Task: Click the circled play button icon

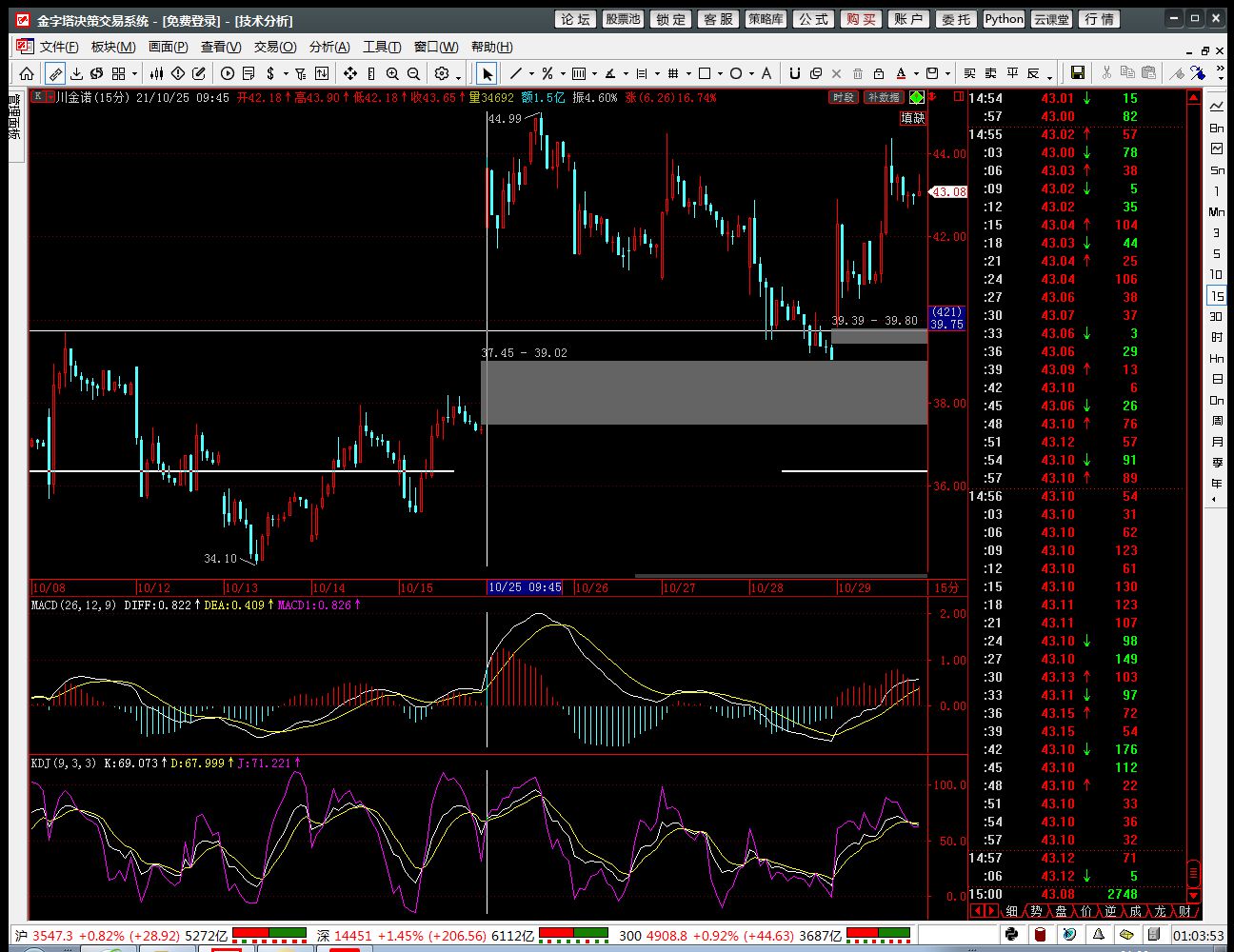Action: [228, 73]
